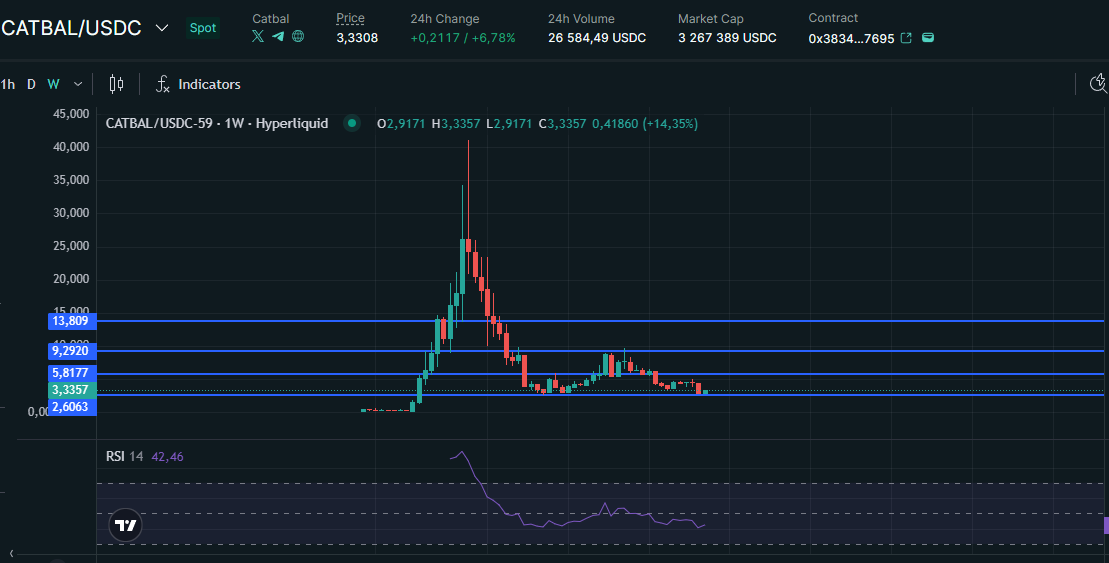
Task: Click the 24h Volume value 26 584,49 USDC
Action: 597,38
